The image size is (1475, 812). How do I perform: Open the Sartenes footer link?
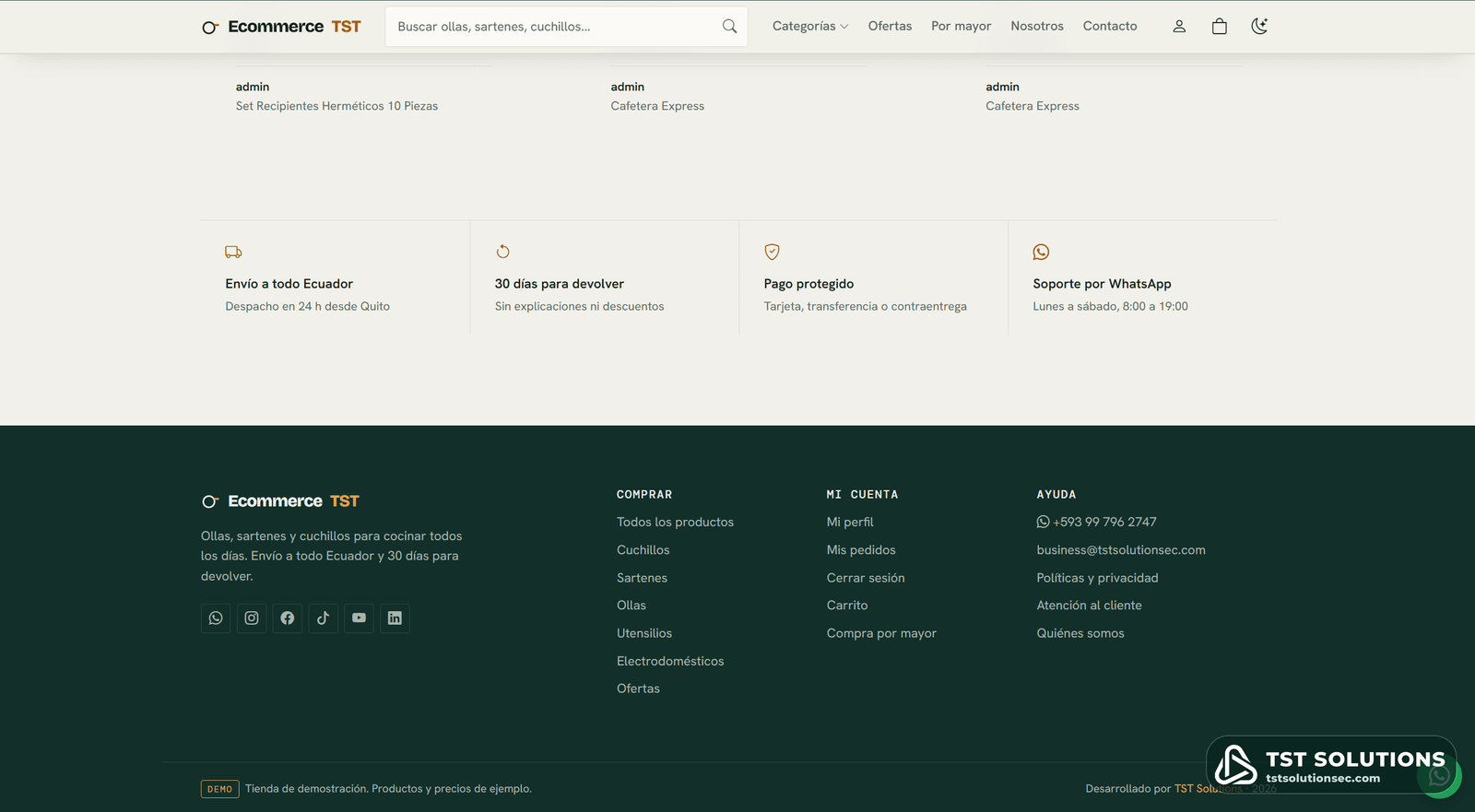tap(642, 578)
